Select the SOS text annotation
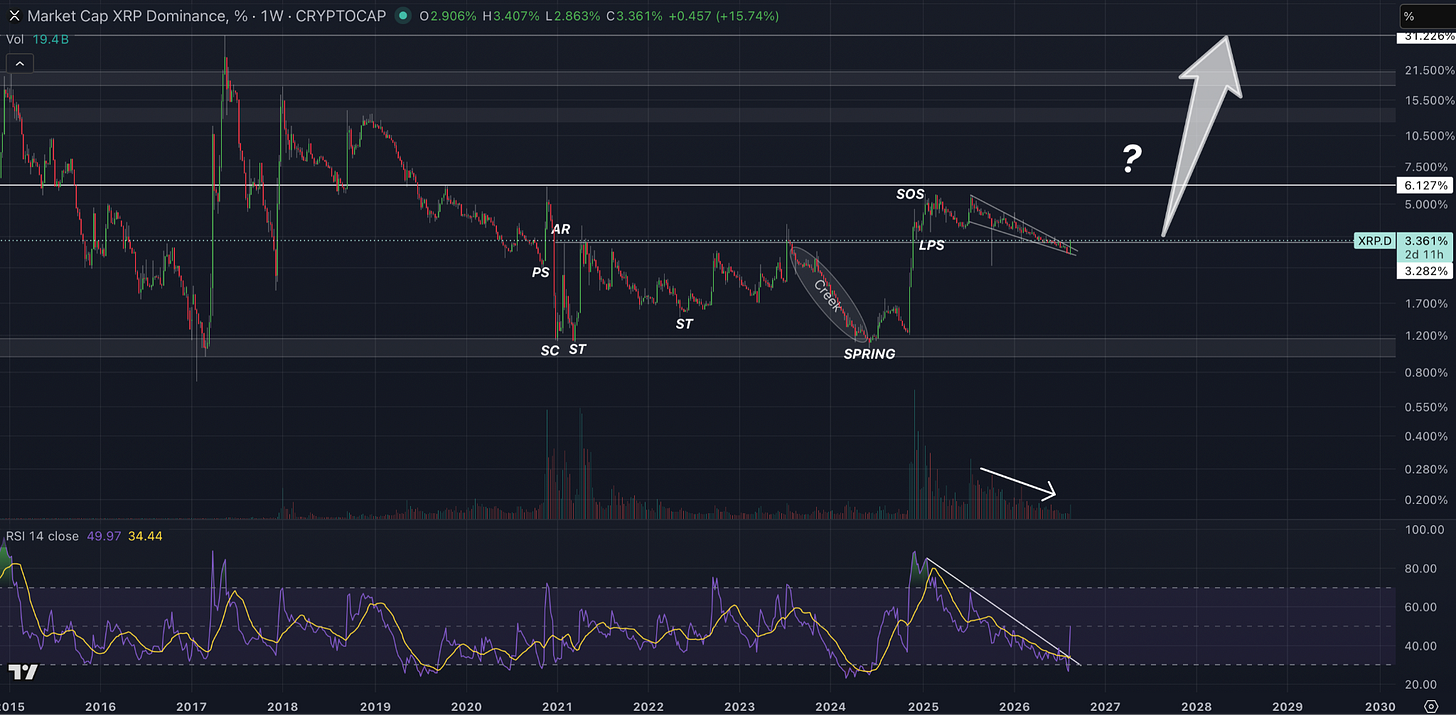 (910, 194)
